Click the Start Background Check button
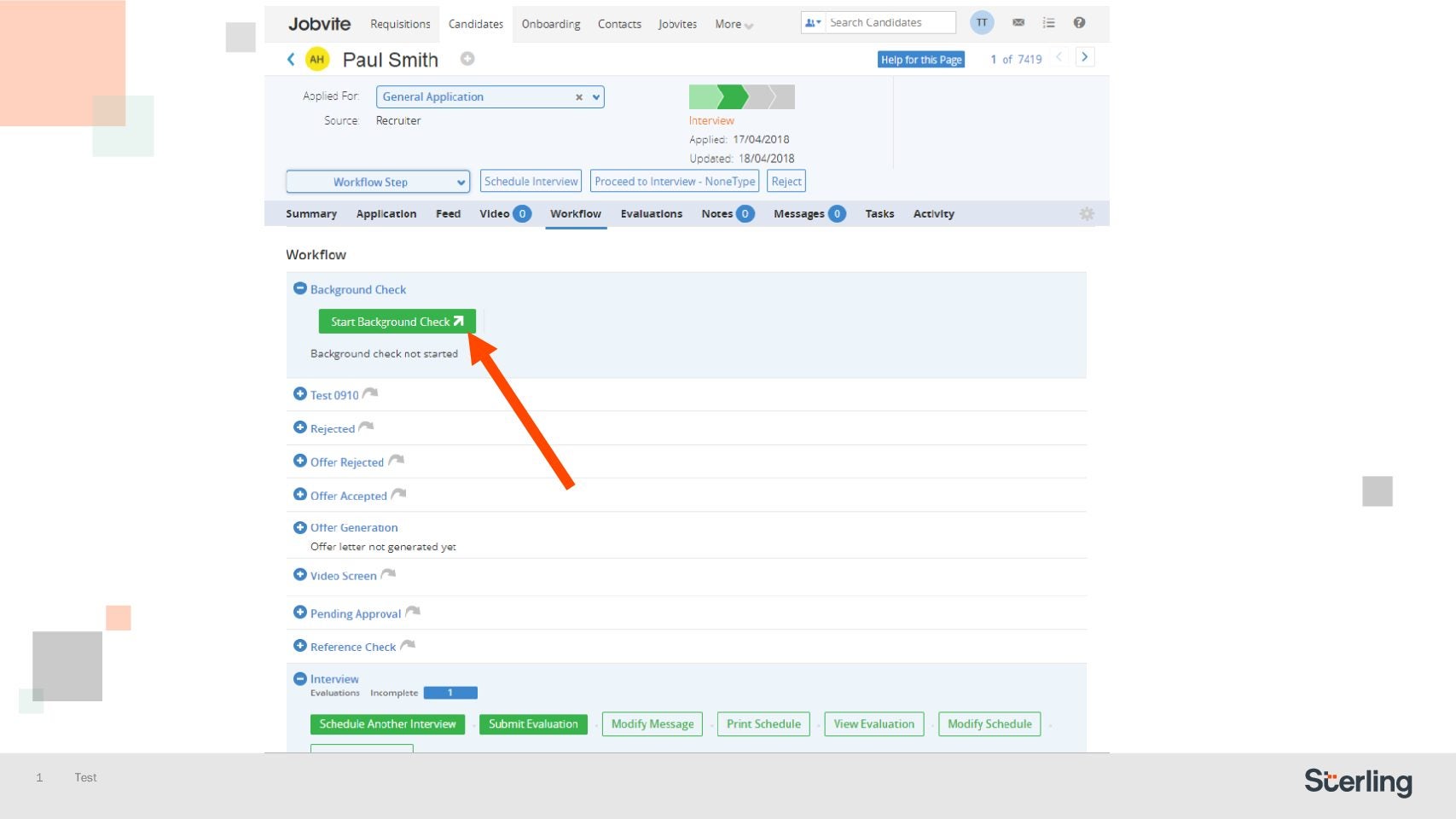The height and width of the screenshot is (819, 1456). [397, 322]
